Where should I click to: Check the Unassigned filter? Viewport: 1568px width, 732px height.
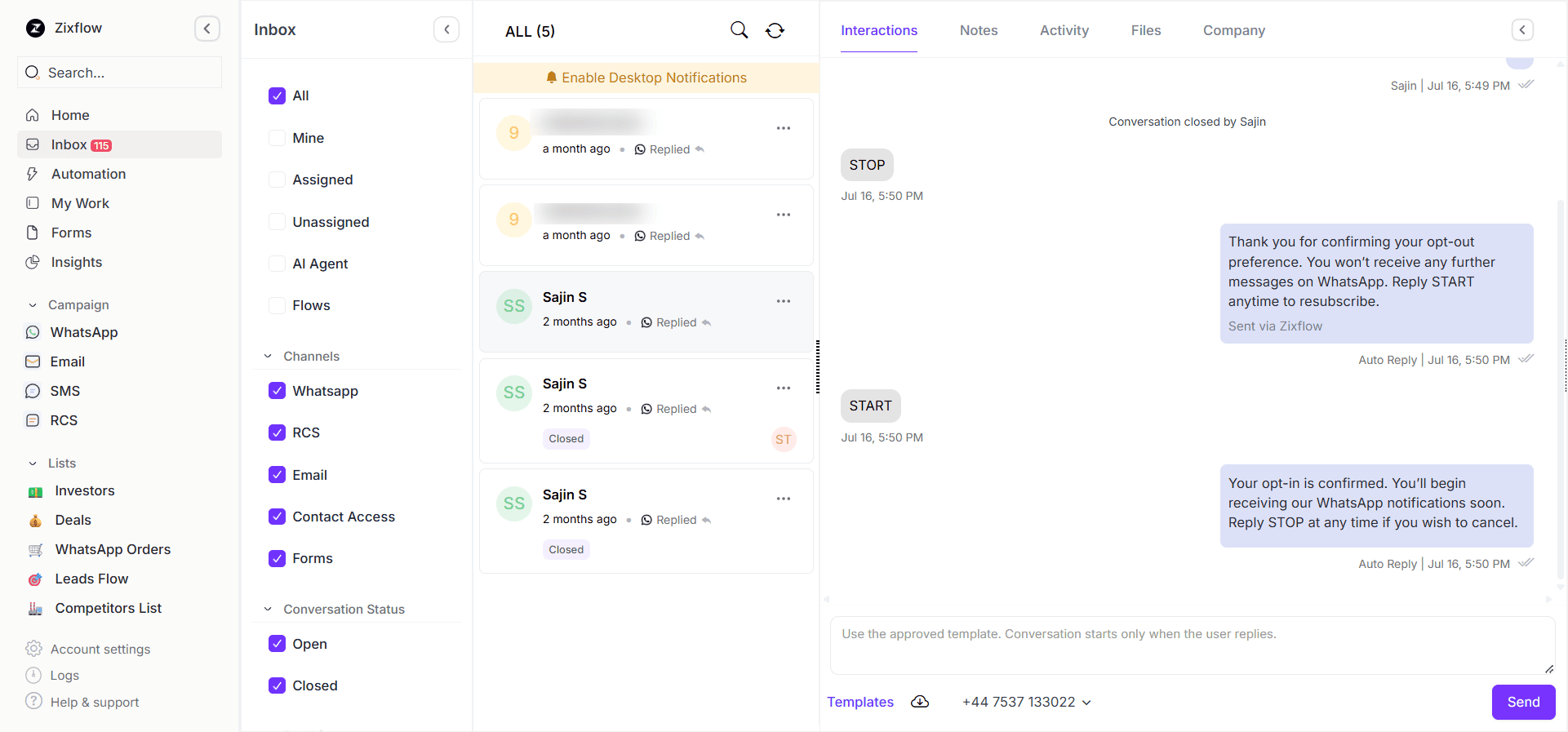(278, 222)
